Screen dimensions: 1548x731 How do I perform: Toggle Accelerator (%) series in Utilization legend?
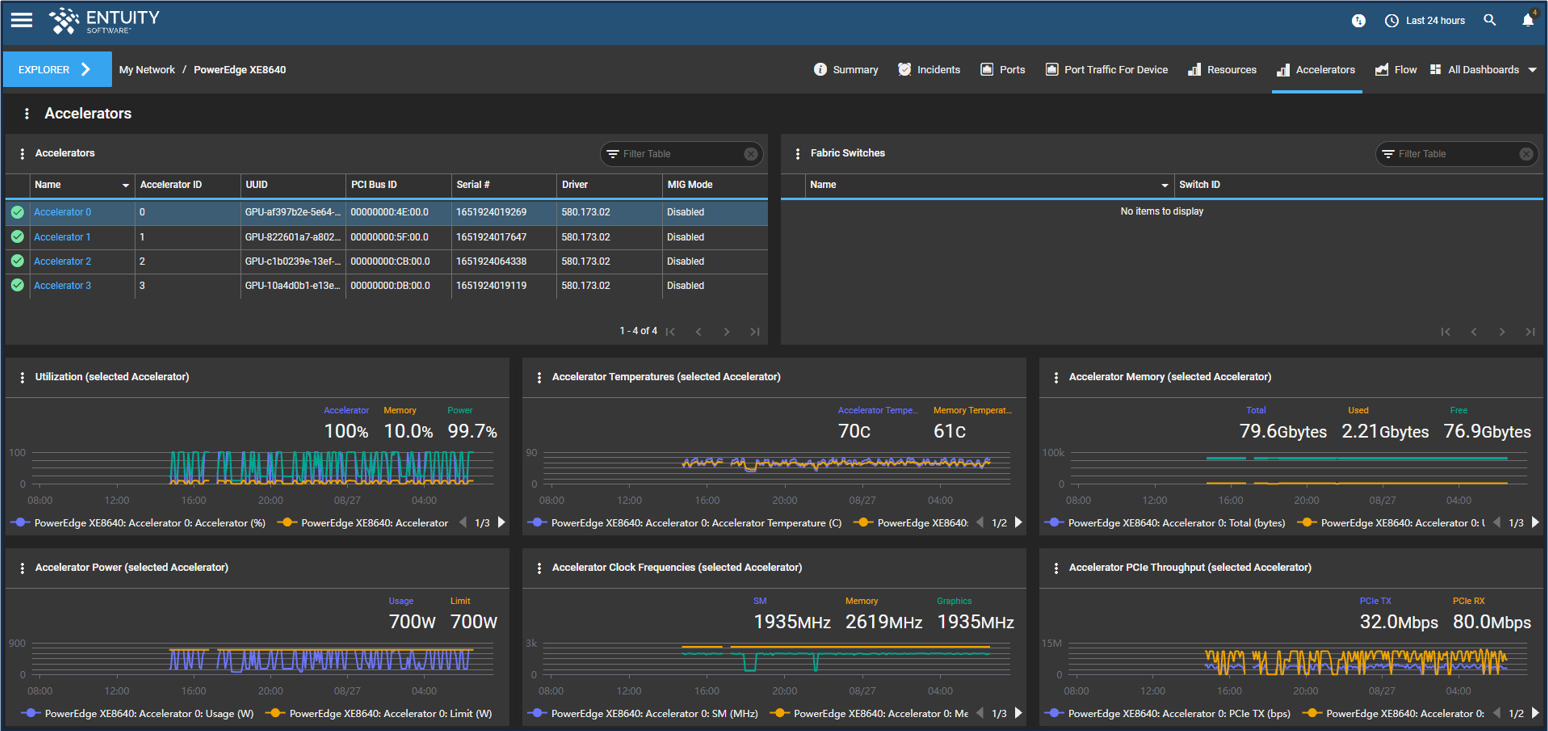[137, 523]
